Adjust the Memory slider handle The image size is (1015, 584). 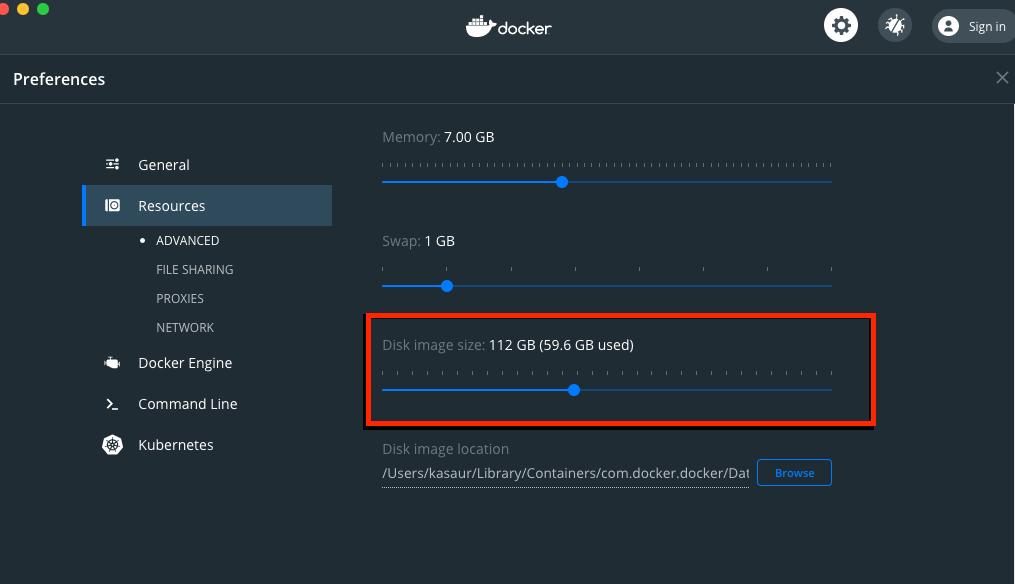point(561,182)
